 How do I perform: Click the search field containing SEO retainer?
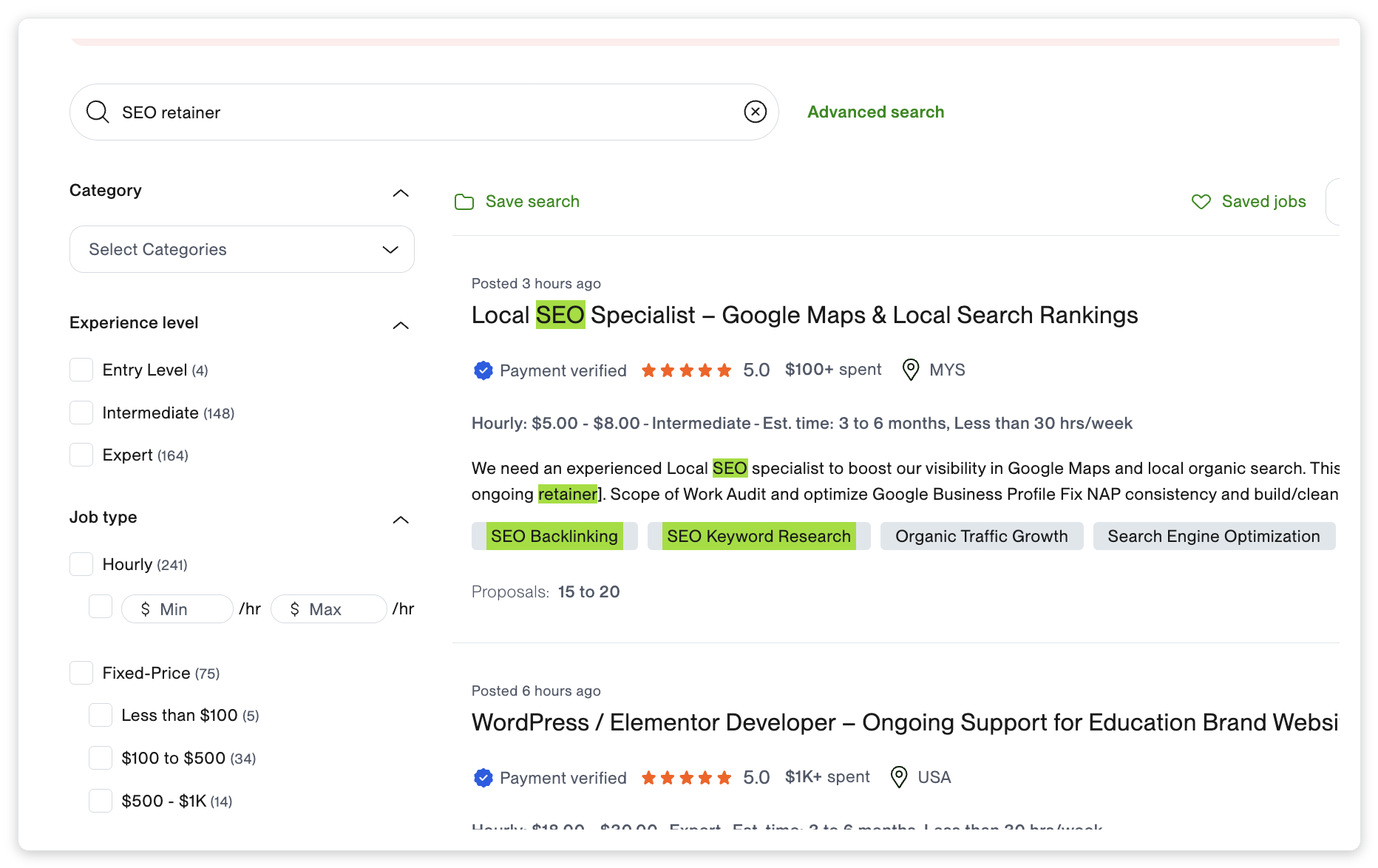[424, 112]
